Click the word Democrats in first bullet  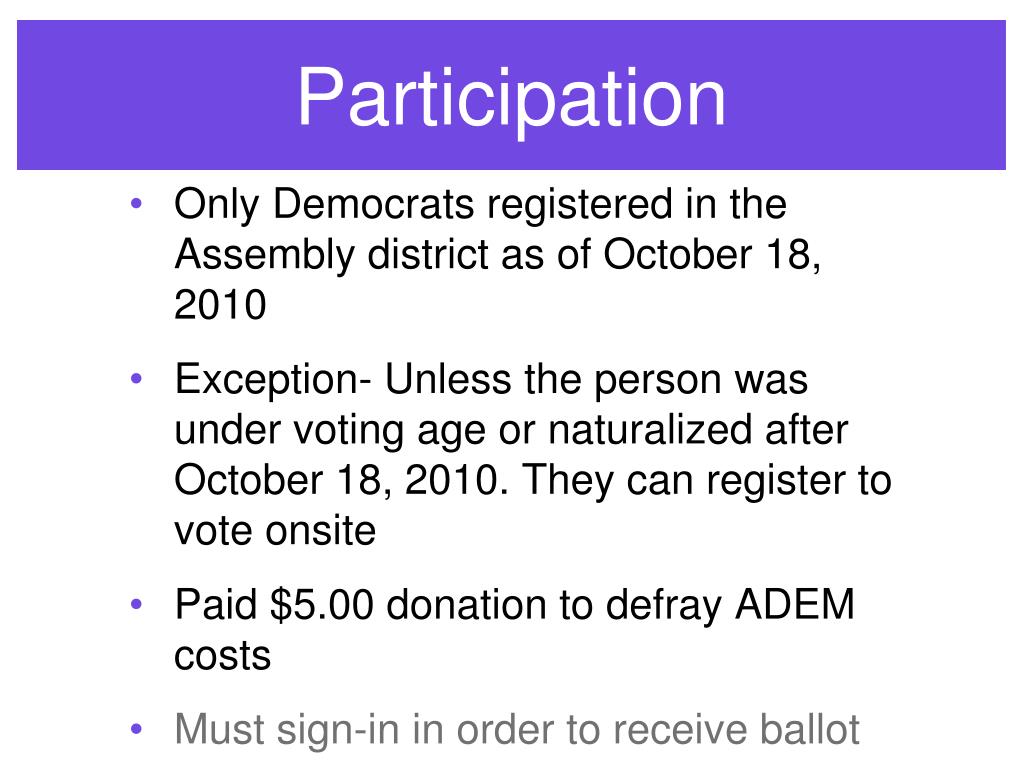[374, 204]
